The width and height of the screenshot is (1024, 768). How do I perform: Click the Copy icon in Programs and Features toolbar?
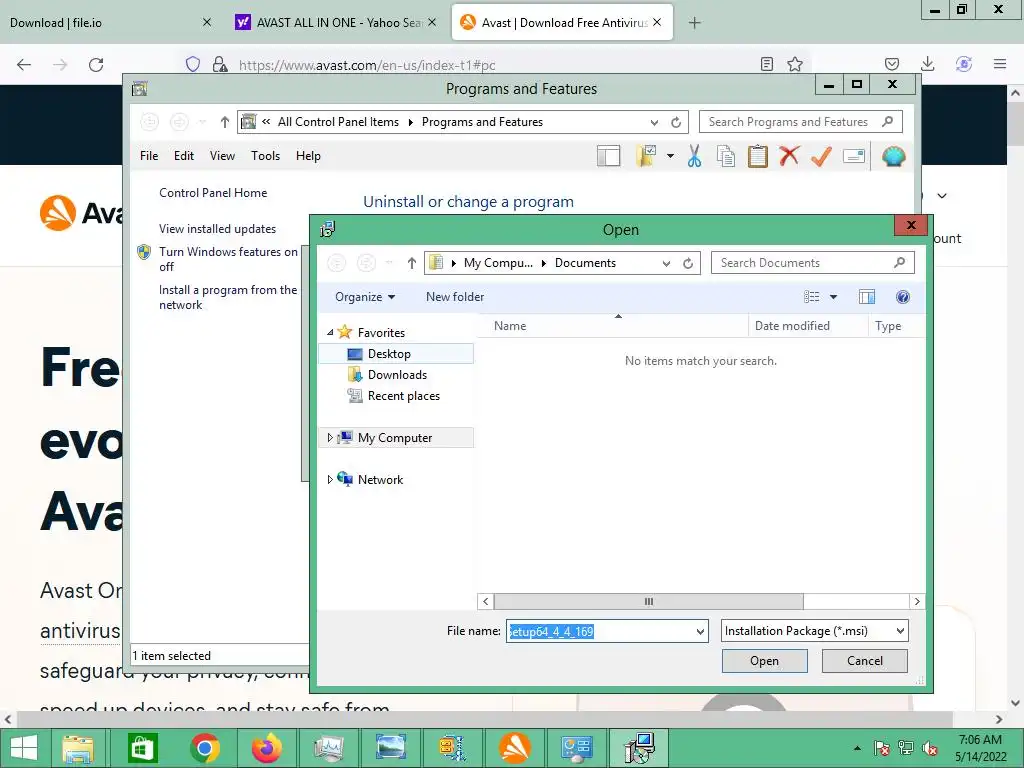point(726,156)
